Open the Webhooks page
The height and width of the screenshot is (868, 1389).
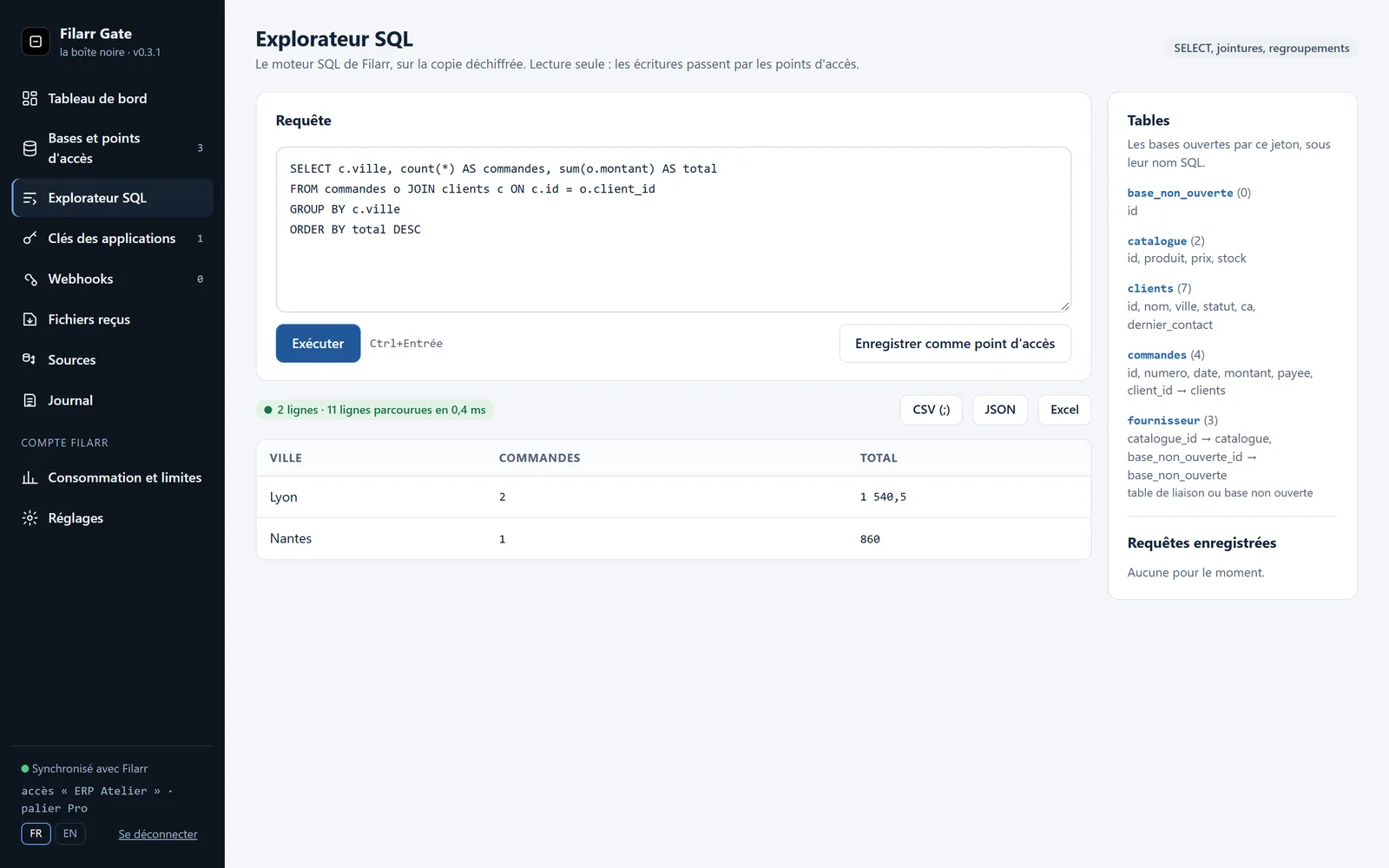[112, 279]
